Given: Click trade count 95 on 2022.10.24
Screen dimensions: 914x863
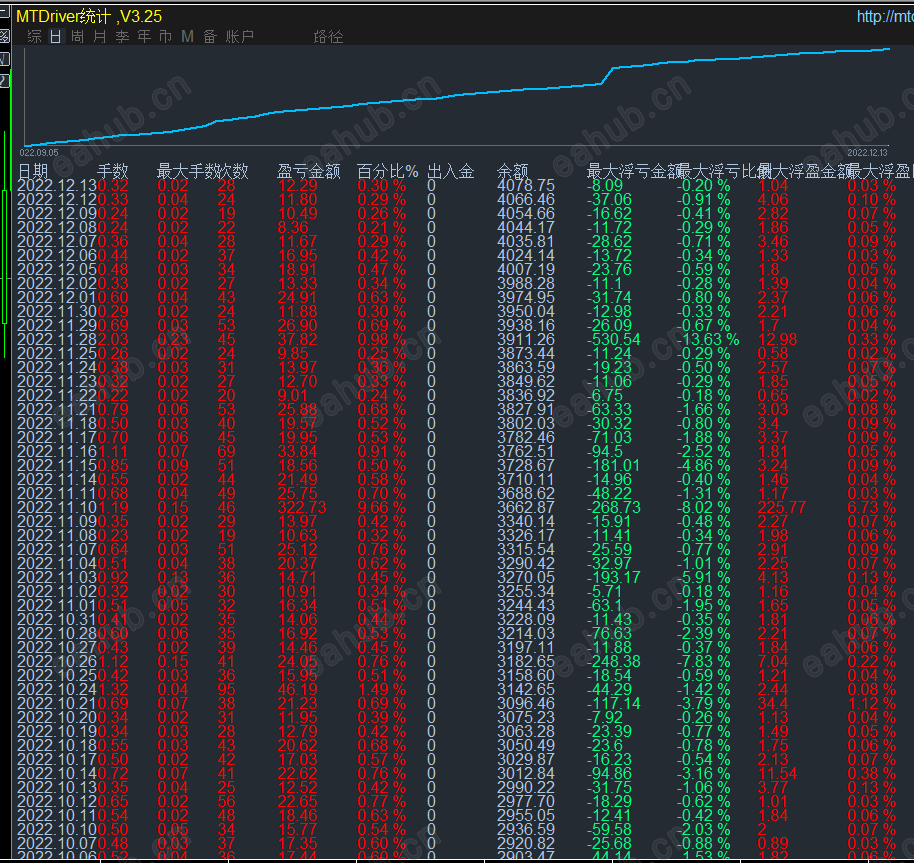Looking at the screenshot, I should coord(226,690).
